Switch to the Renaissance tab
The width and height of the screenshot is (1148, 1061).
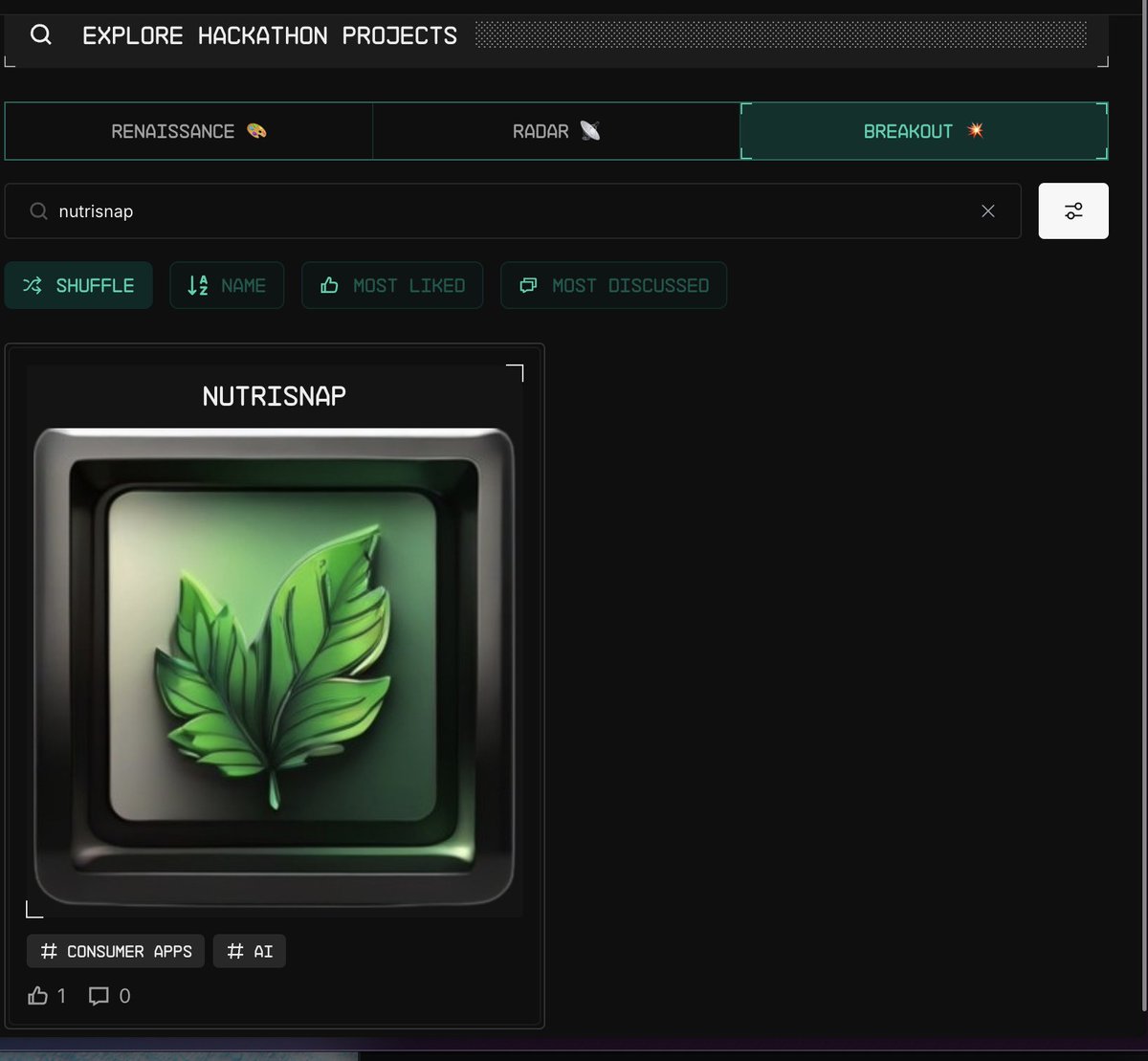coord(188,131)
